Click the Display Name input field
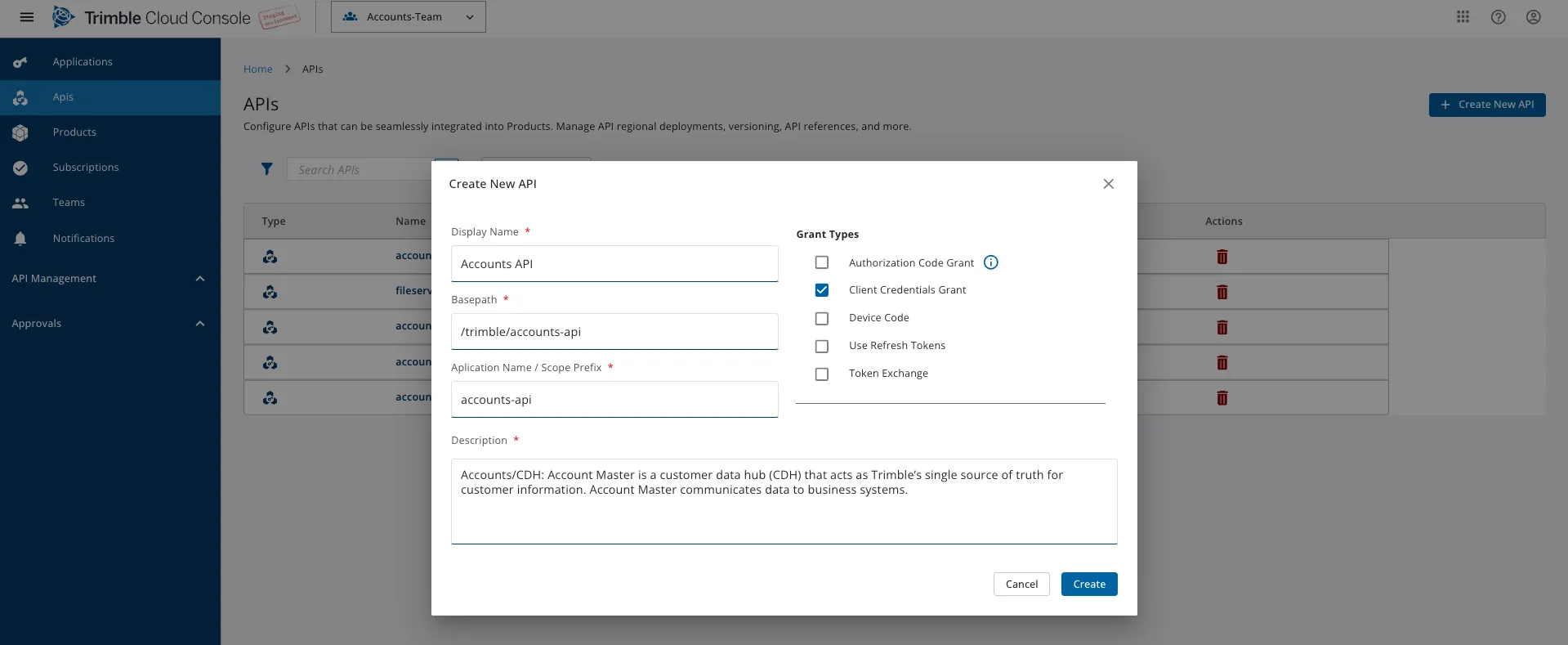Viewport: 1568px width, 645px height. coord(614,264)
